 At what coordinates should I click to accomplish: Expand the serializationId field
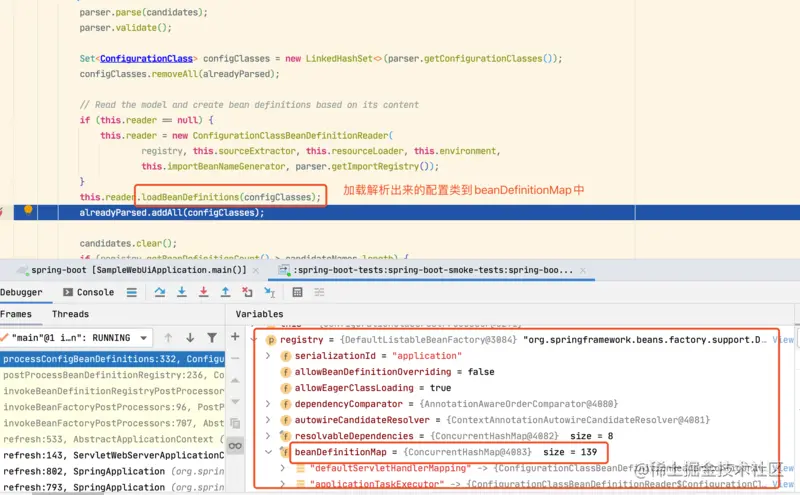coord(268,356)
